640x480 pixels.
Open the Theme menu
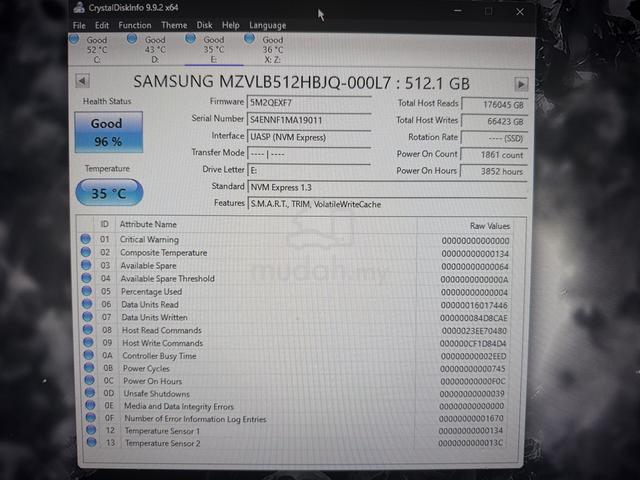174,25
